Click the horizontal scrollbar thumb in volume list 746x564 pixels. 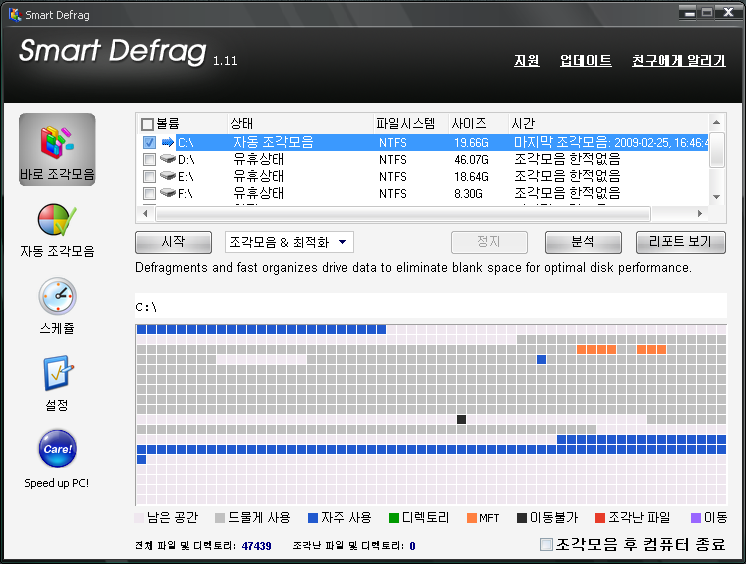[403, 214]
